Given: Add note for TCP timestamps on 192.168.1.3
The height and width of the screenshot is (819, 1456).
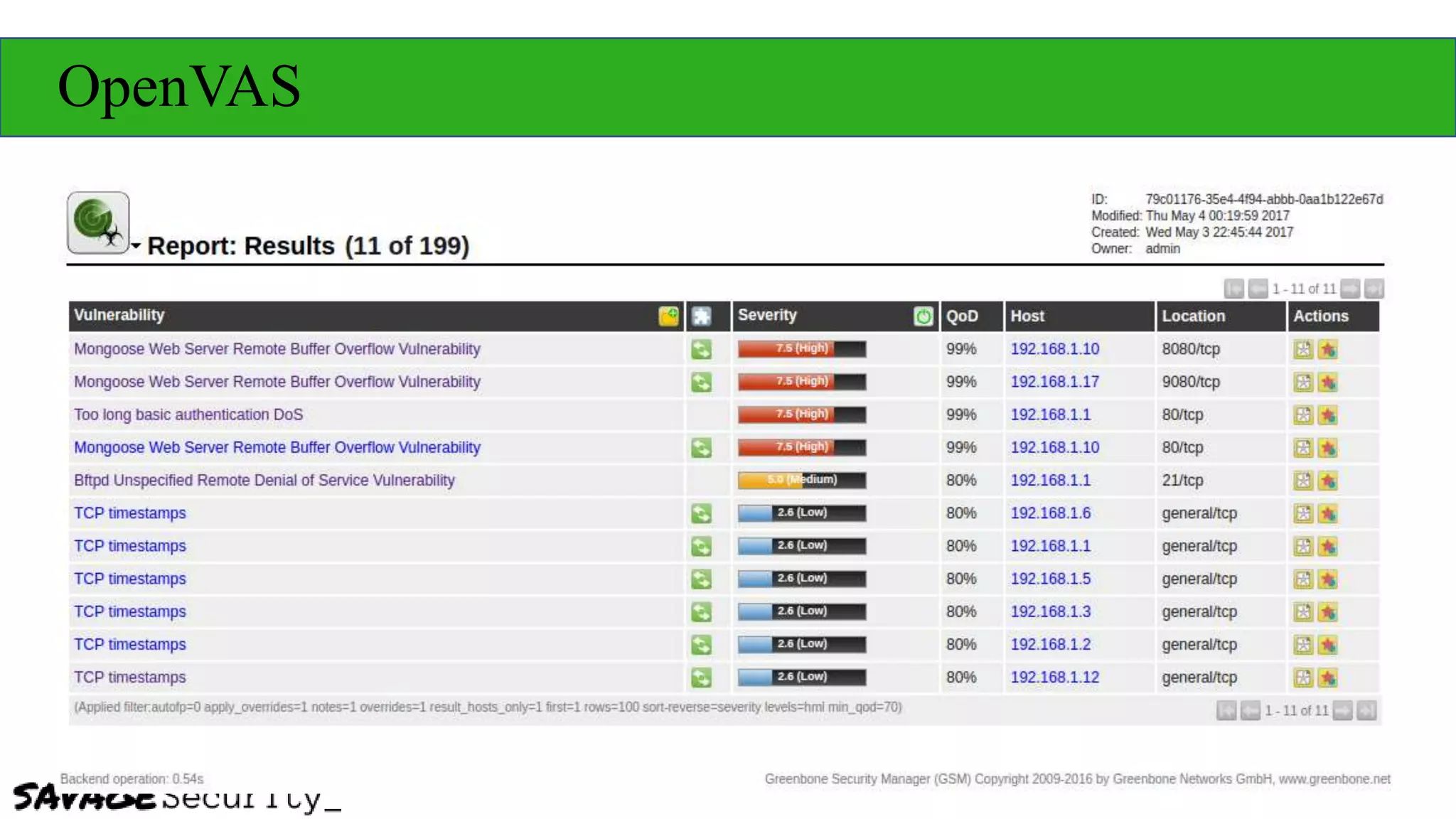Looking at the screenshot, I should (x=1302, y=612).
